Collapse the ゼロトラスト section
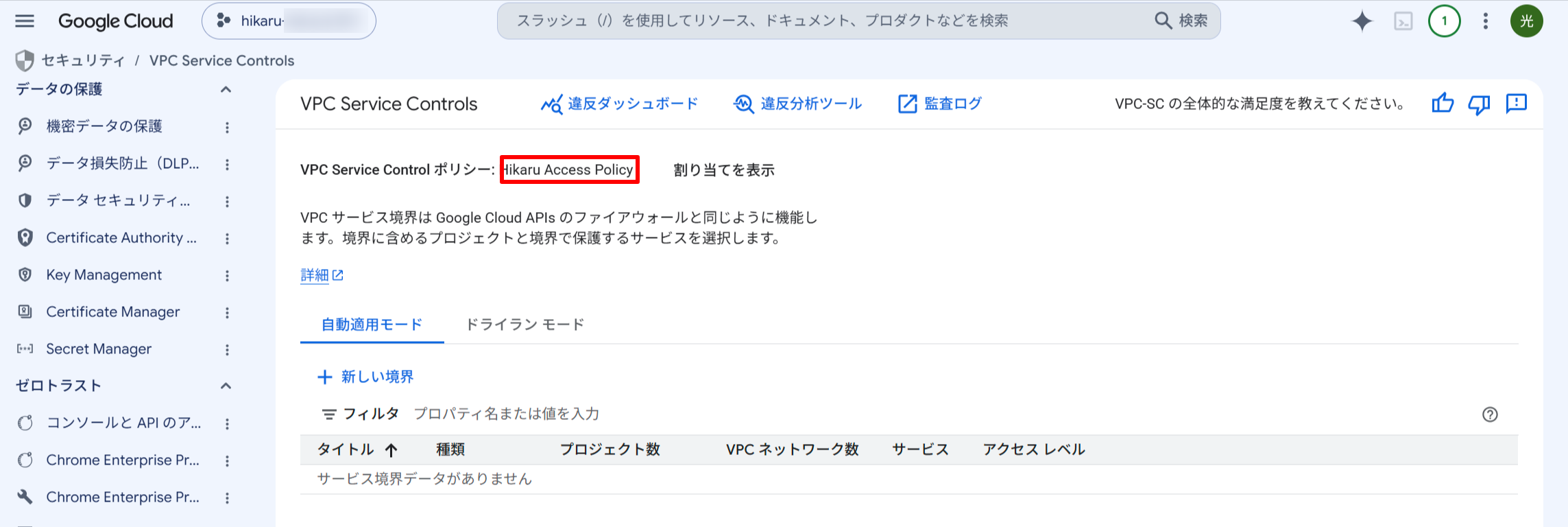The image size is (1568, 527). click(226, 386)
